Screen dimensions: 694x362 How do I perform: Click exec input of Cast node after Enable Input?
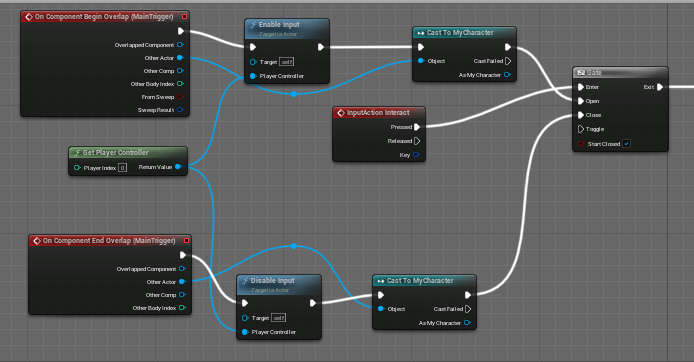pos(421,47)
